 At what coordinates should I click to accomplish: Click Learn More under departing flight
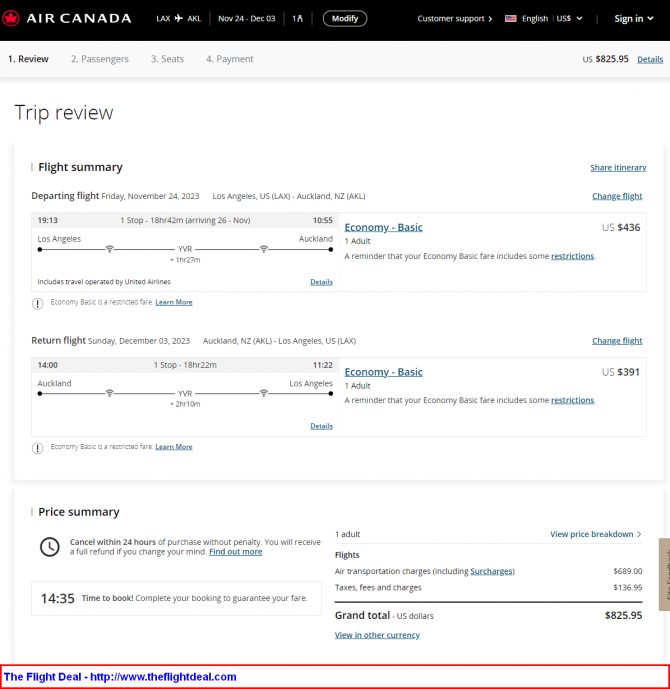(174, 302)
